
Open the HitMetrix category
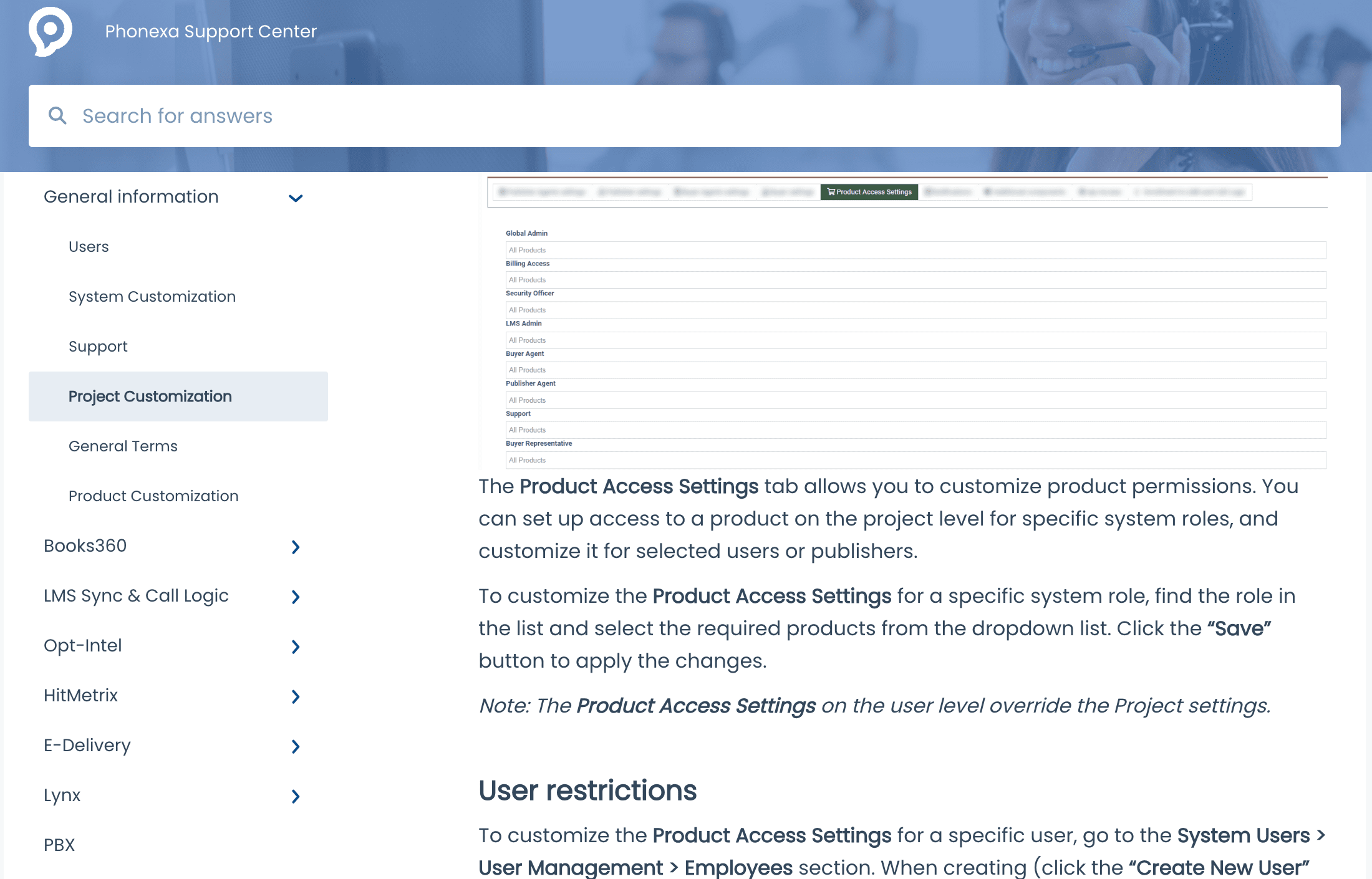pos(80,696)
